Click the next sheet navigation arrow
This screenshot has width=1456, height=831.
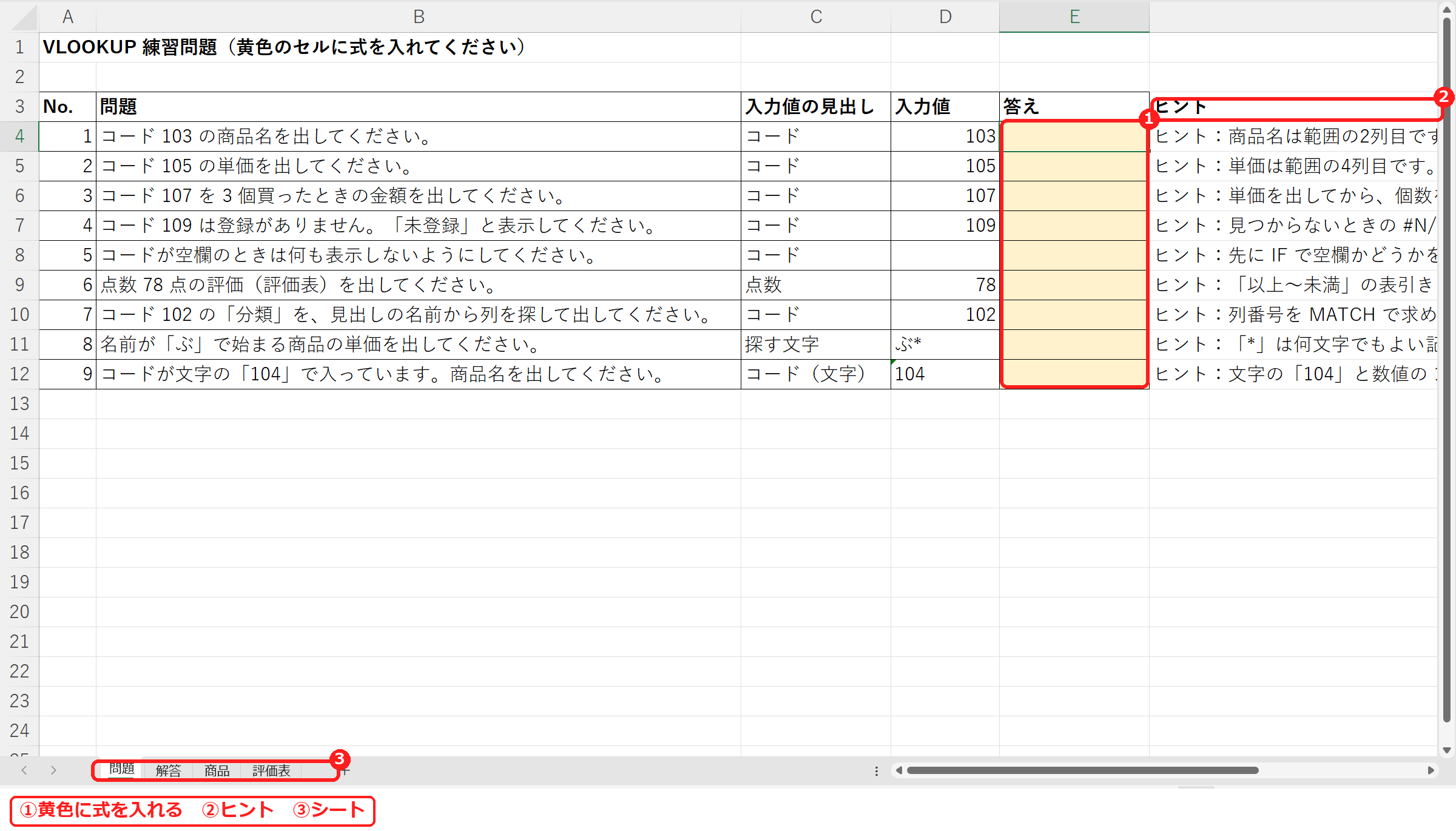[x=53, y=770]
